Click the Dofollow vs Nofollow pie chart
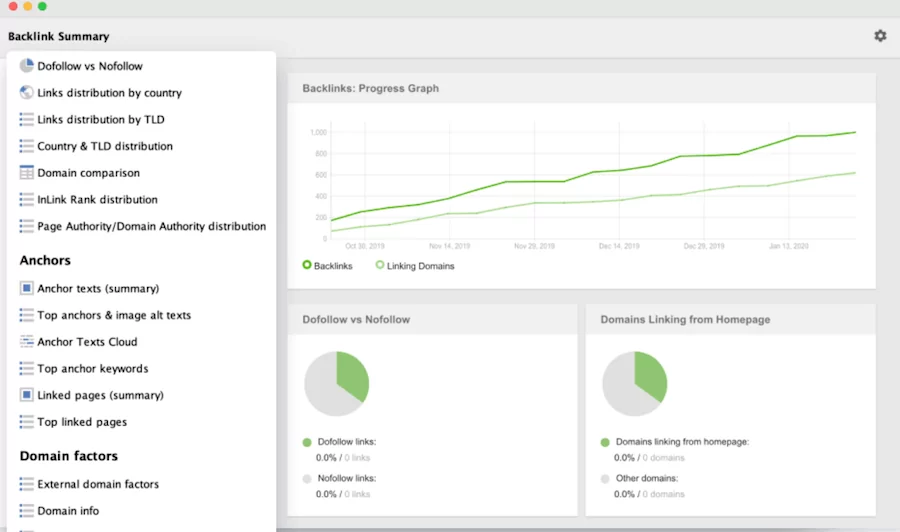900x532 pixels. [336, 383]
